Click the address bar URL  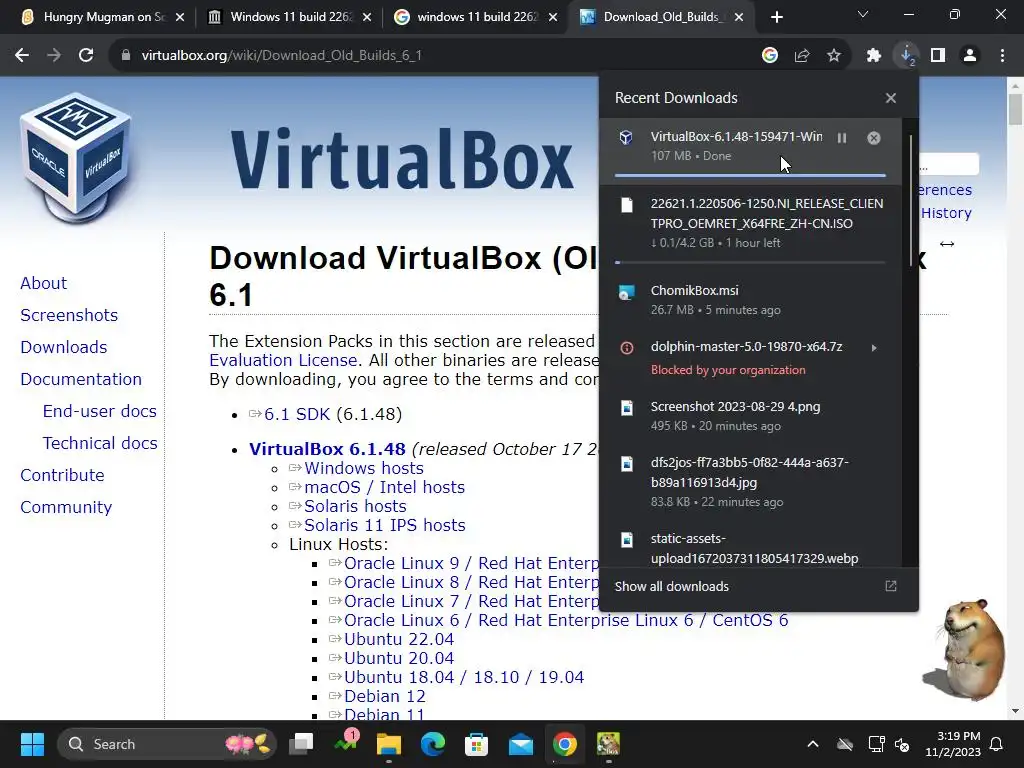(x=281, y=56)
